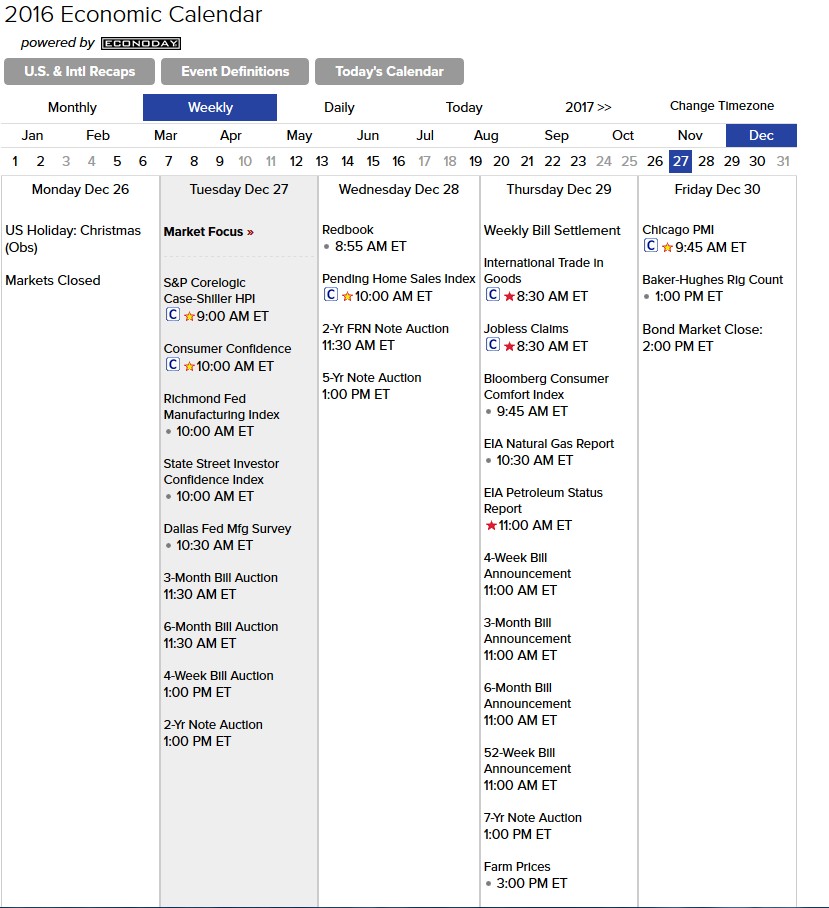
Task: Click the C icon under Jobless Claims
Action: [493, 345]
